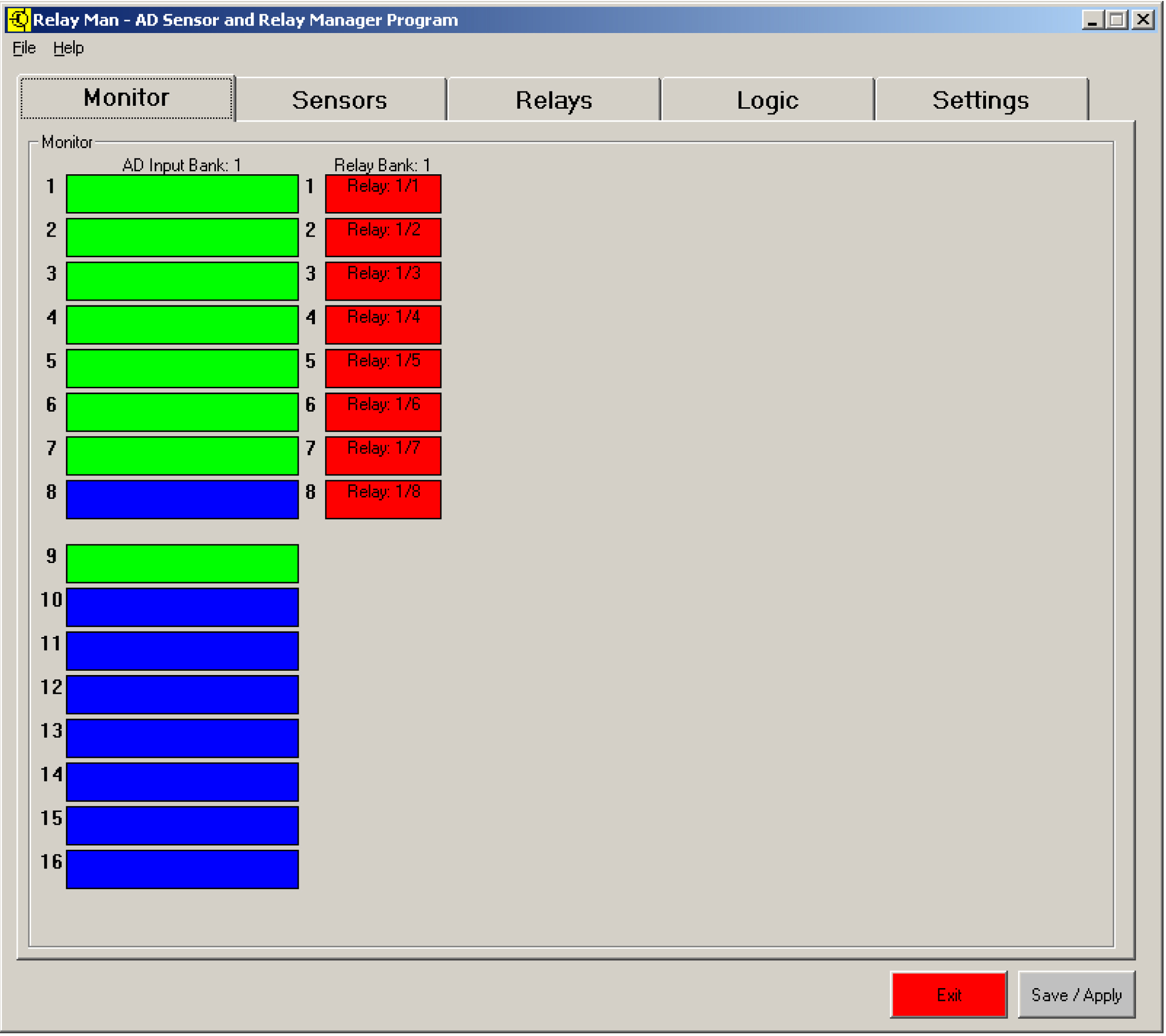1166x1036 pixels.
Task: Click the Relay Man title bar icon
Action: [x=18, y=20]
